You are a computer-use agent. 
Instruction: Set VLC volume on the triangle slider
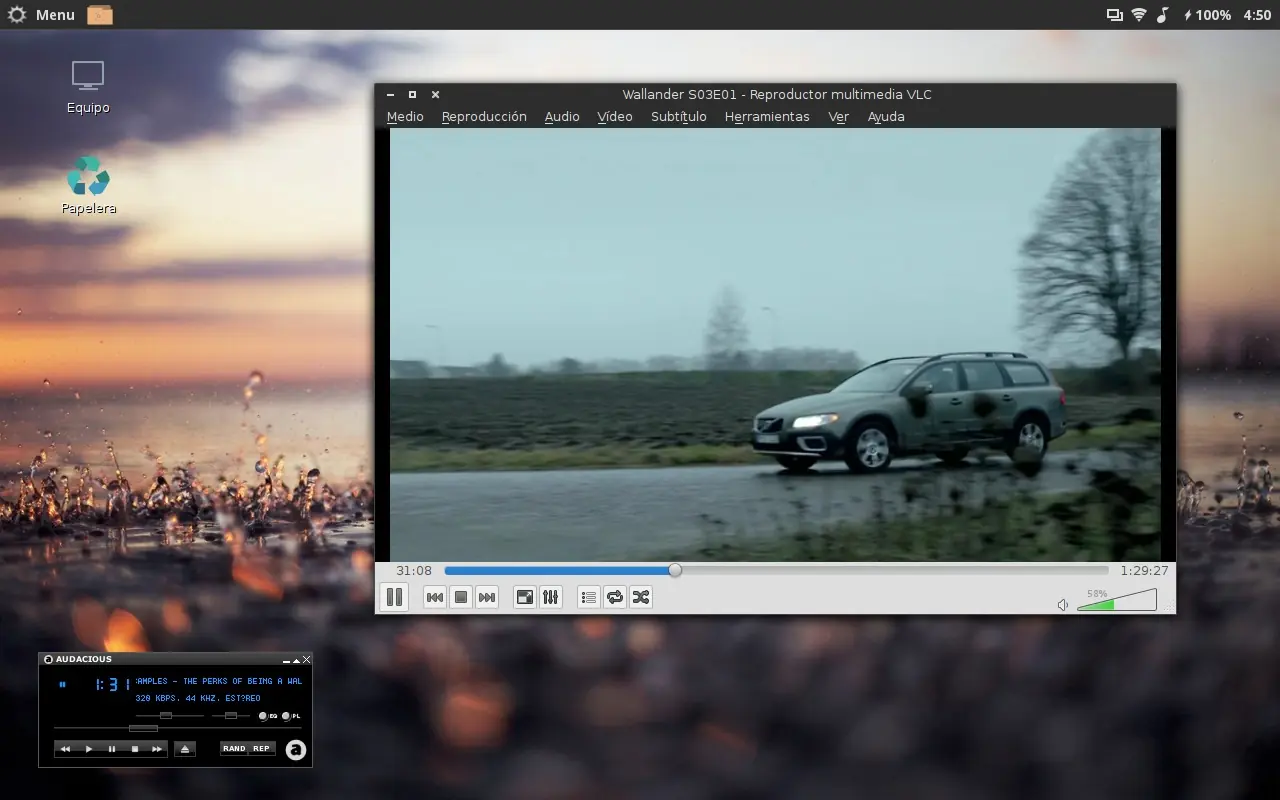point(1116,600)
